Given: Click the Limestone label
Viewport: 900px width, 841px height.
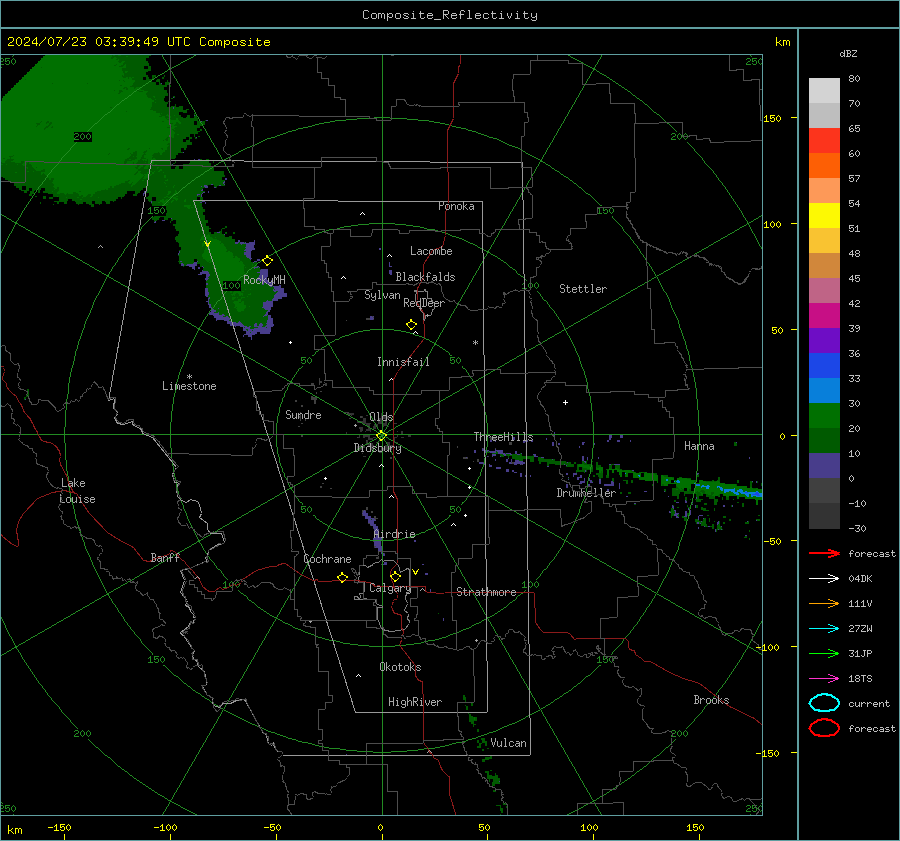Looking at the screenshot, I should pyautogui.click(x=189, y=386).
